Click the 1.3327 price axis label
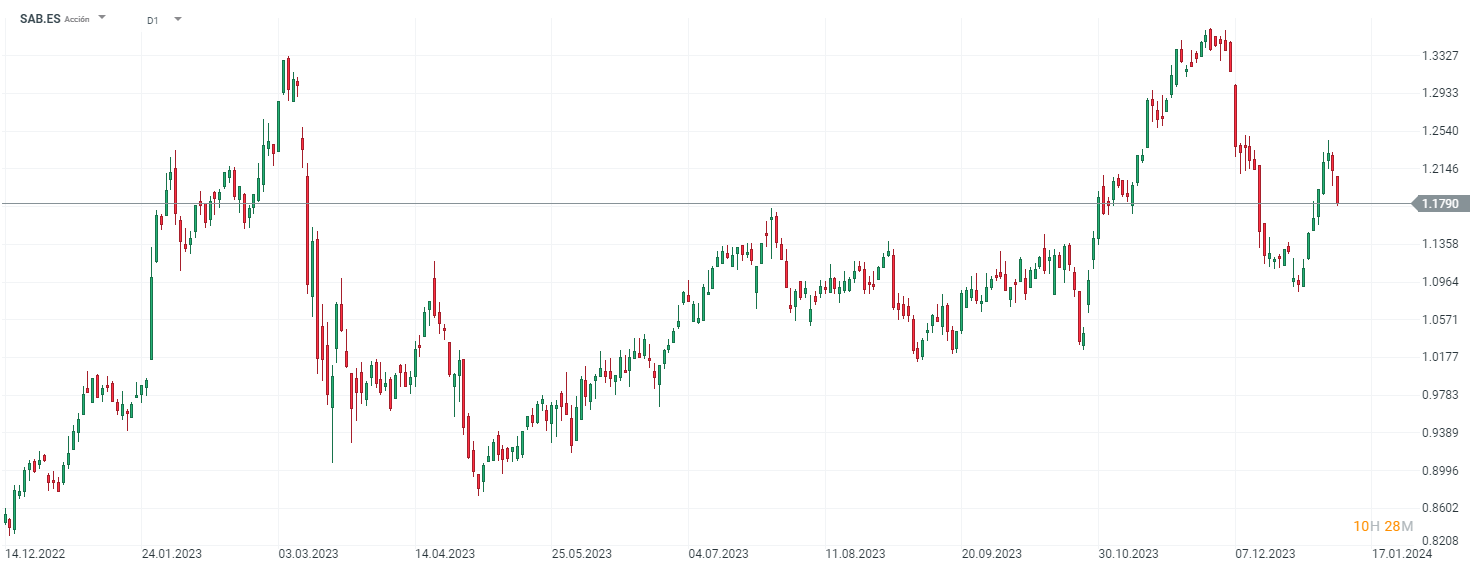1482x571 pixels. [x=1440, y=55]
